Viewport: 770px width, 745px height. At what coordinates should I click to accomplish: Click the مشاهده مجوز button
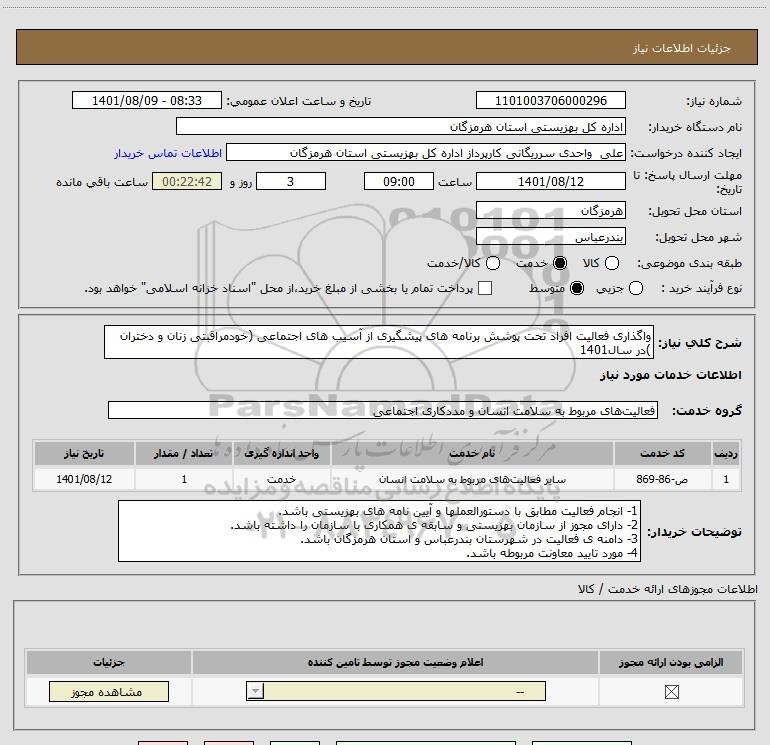pyautogui.click(x=109, y=691)
